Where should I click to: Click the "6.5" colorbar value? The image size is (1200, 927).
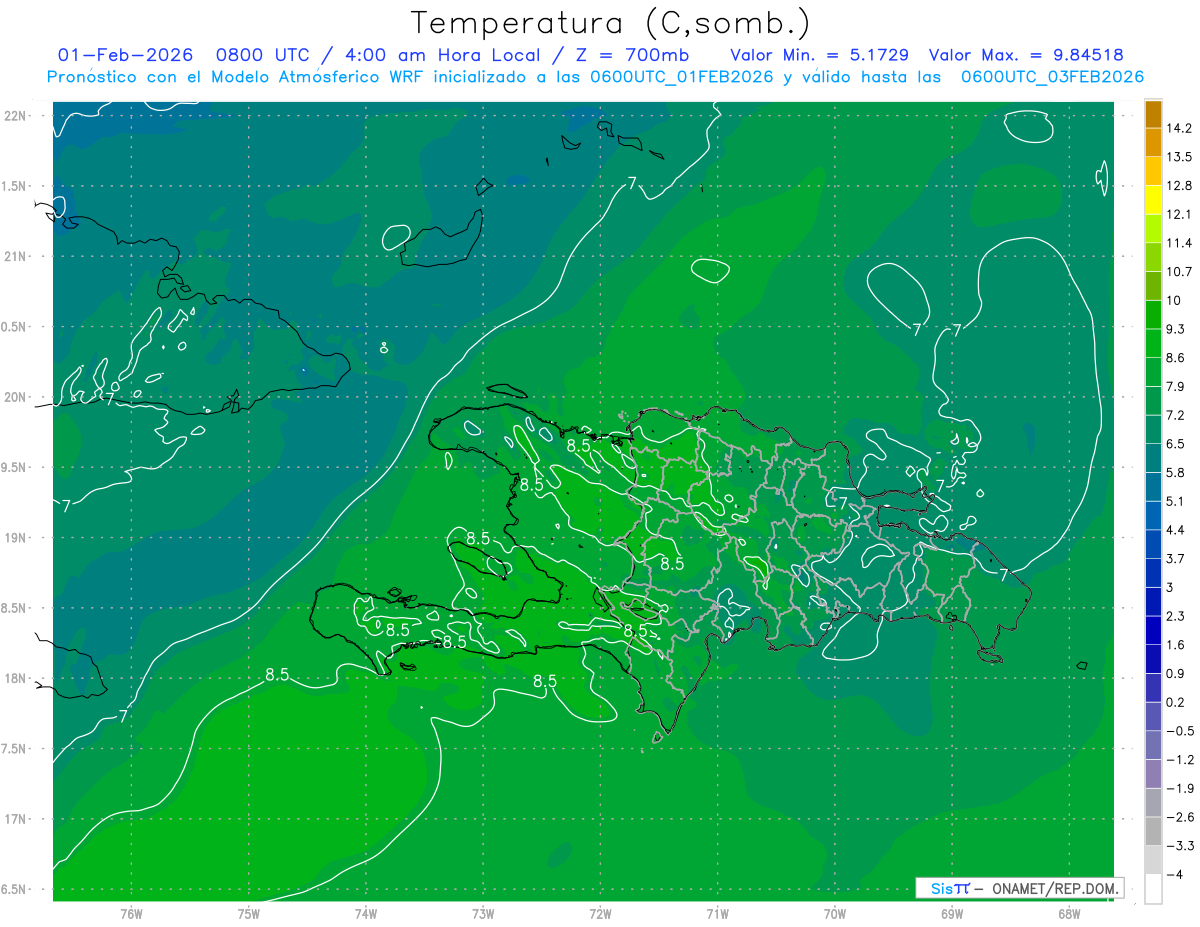(x=1175, y=444)
